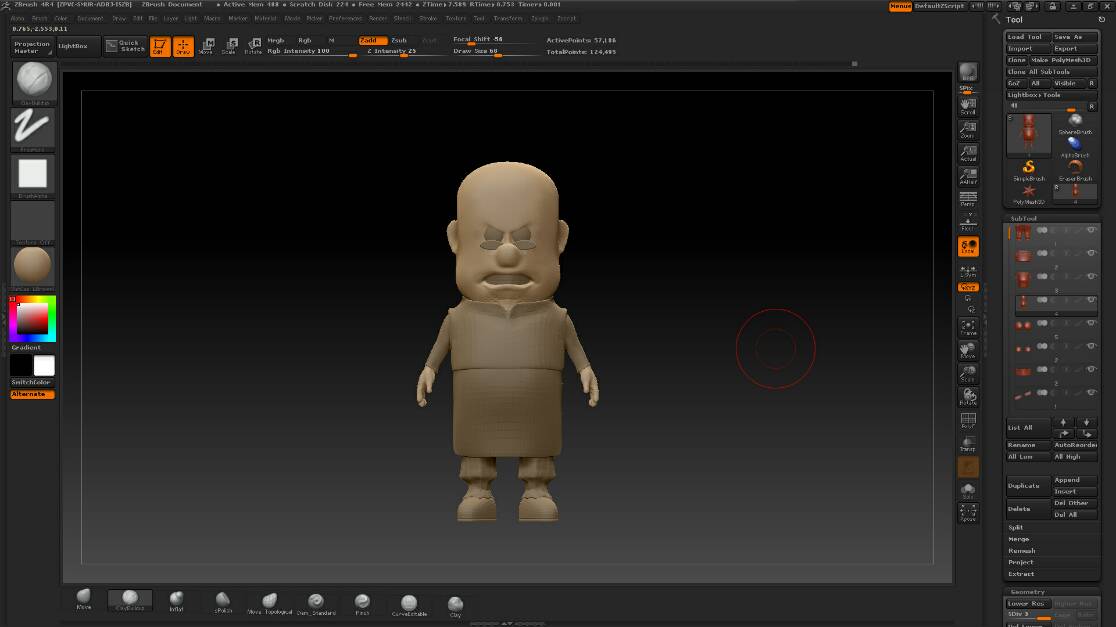
Task: Click the Quick Sketch button
Action: (124, 46)
